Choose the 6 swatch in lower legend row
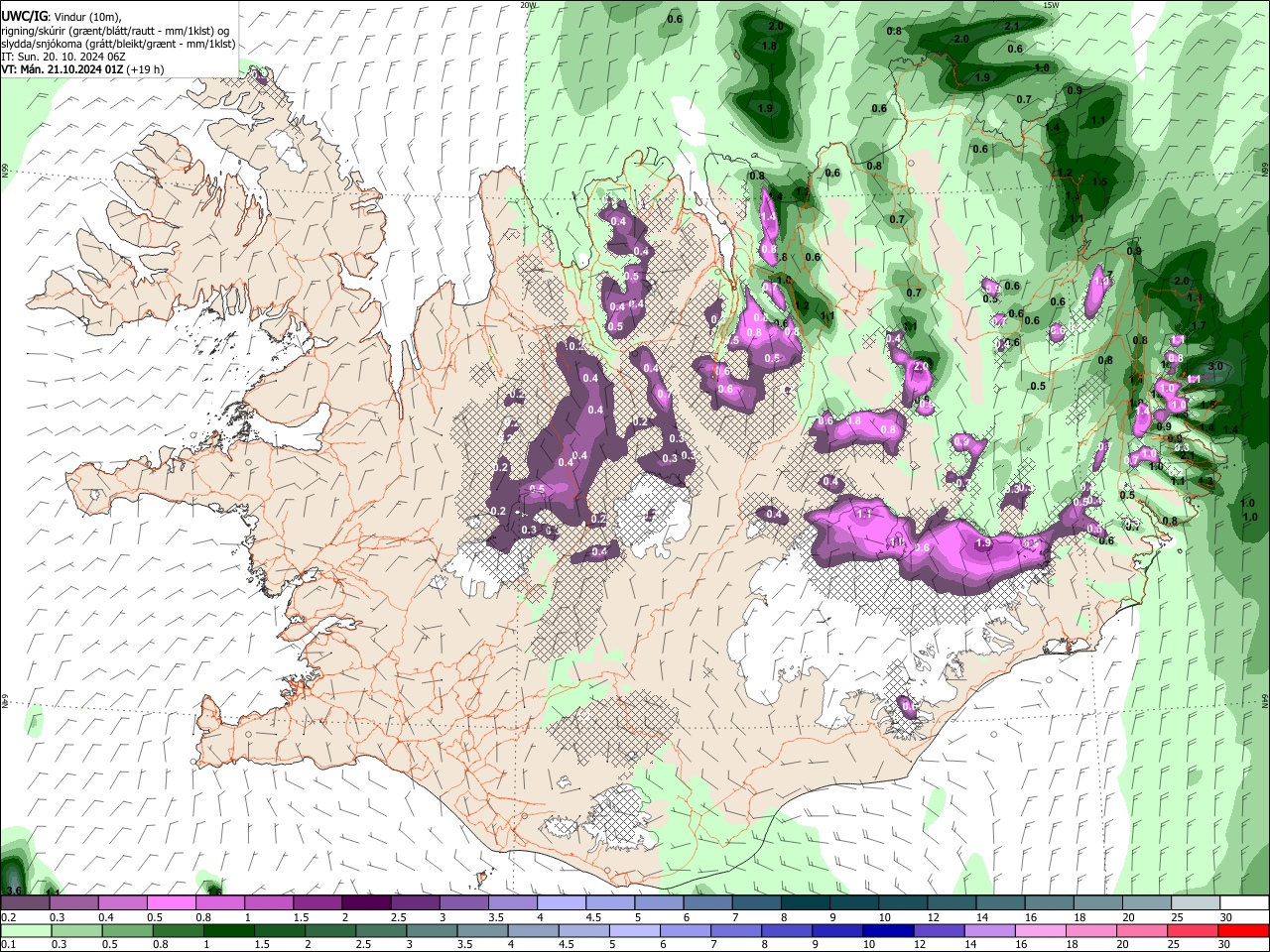Viewport: 1270px width, 952px height. click(x=685, y=931)
